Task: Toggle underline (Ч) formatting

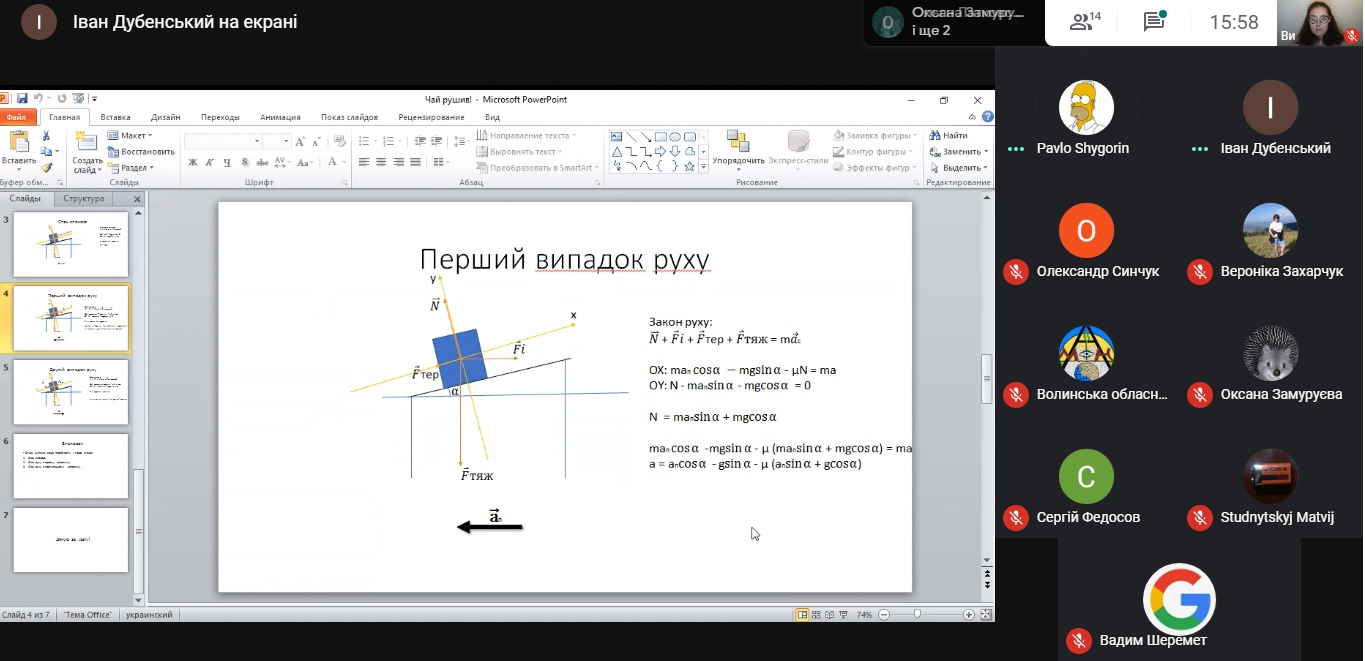Action: pyautogui.click(x=227, y=162)
